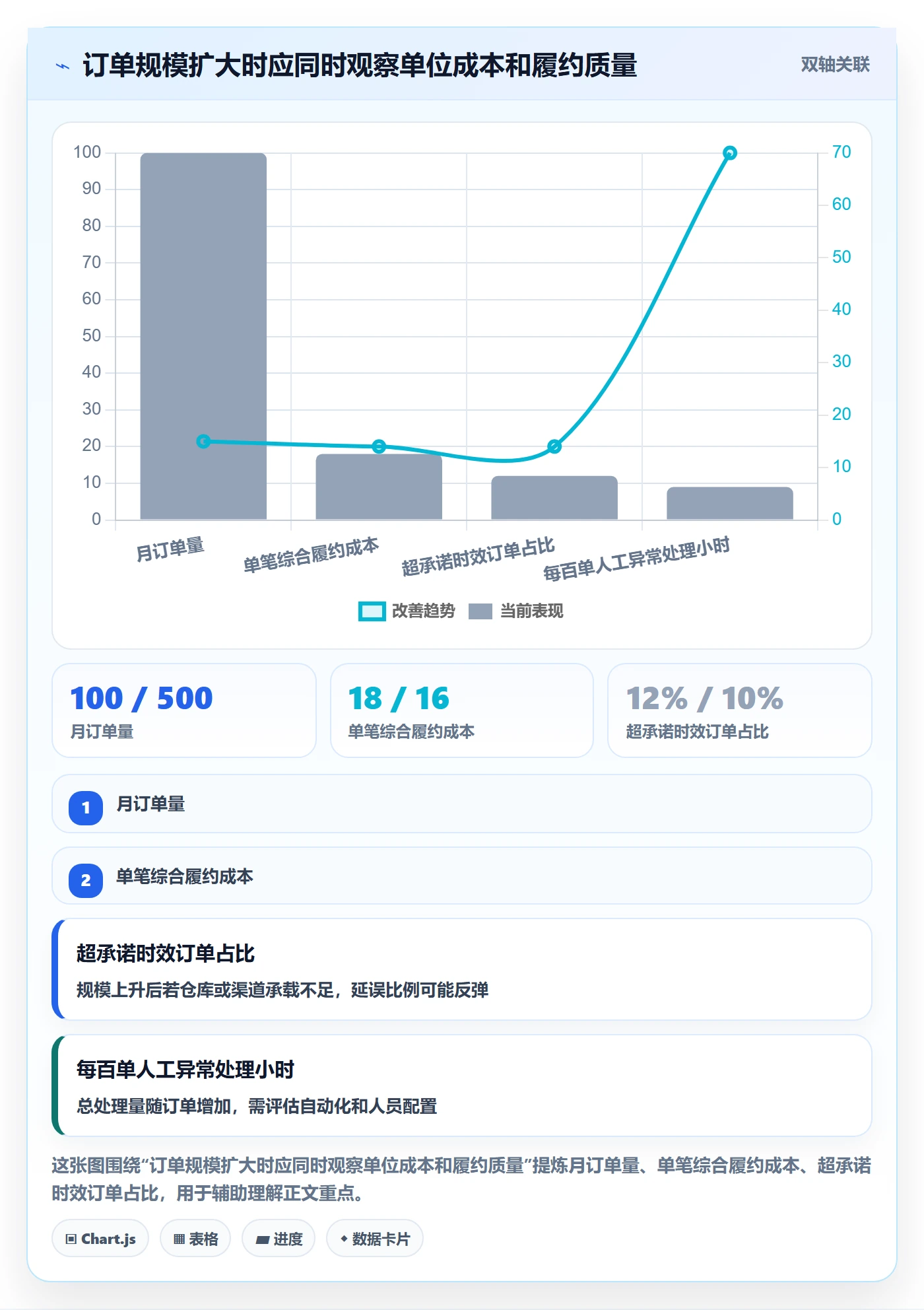Click the number 2 badge
Image resolution: width=924 pixels, height=1310 pixels.
click(86, 880)
